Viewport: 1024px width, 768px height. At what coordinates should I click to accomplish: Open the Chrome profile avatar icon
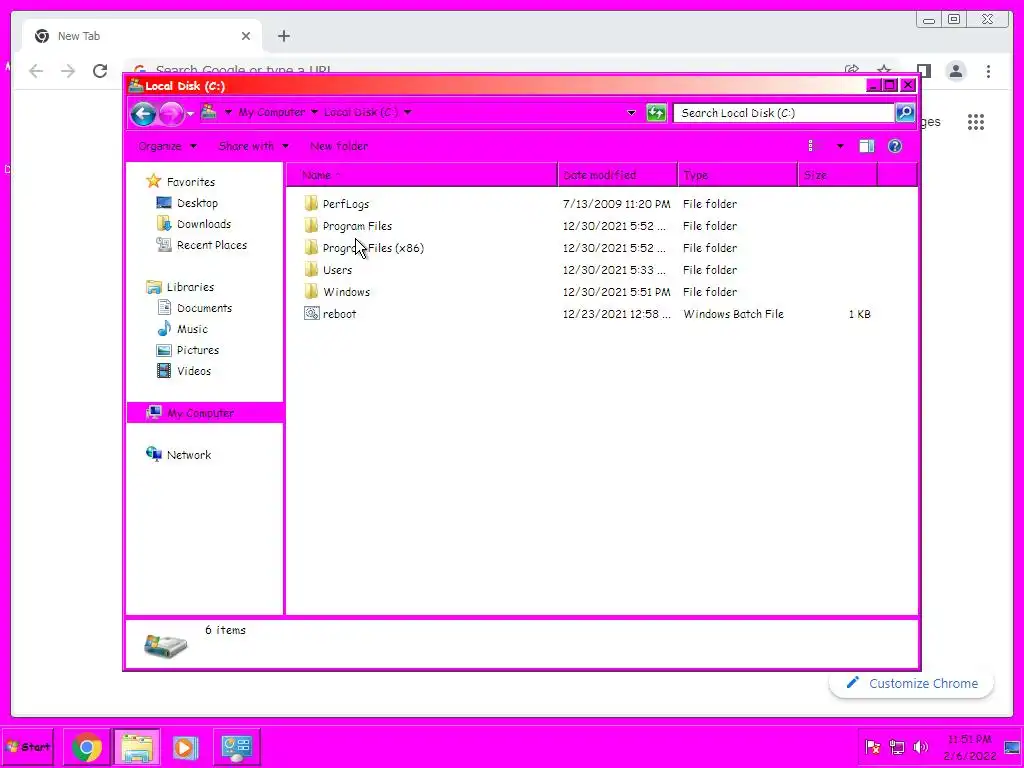[956, 71]
